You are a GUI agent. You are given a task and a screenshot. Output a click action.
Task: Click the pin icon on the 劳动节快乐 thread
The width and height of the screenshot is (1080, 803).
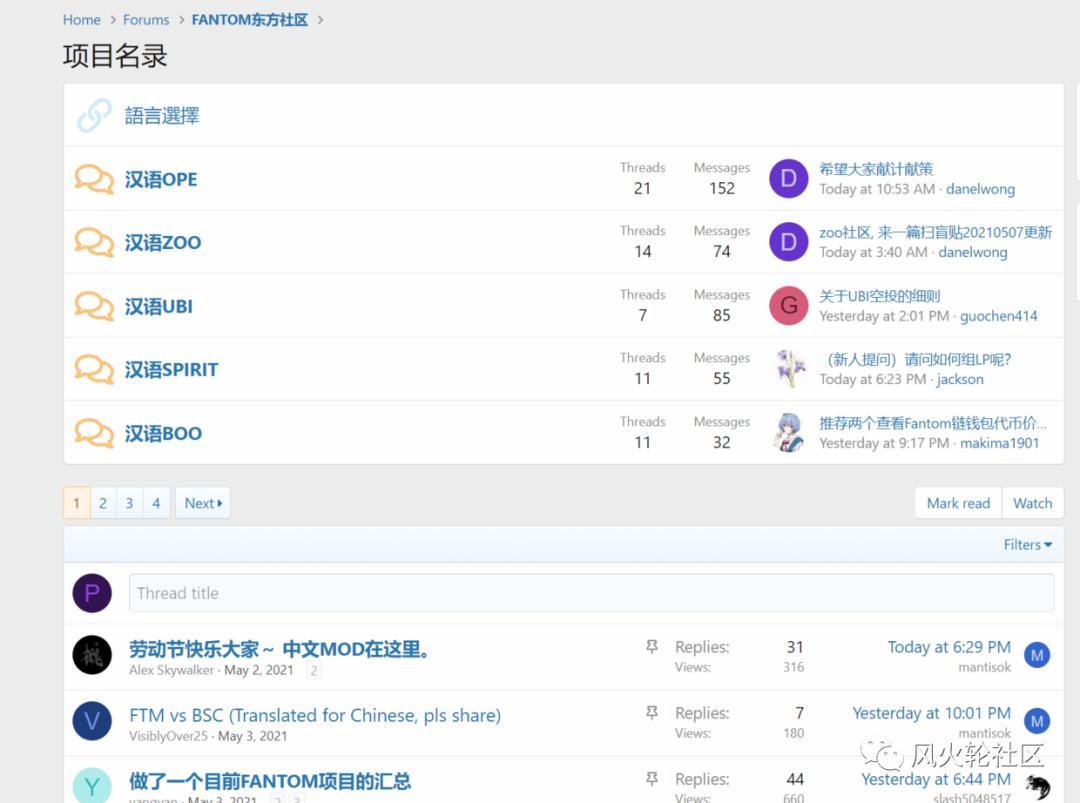pos(652,645)
